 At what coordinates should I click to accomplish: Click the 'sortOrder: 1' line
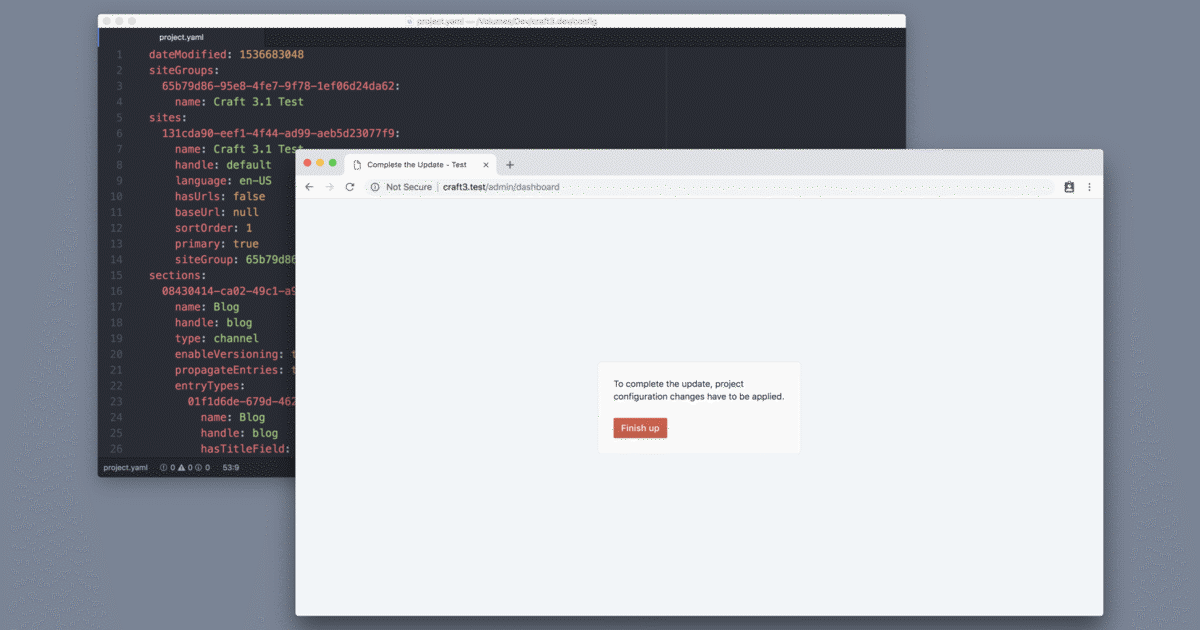tap(213, 228)
